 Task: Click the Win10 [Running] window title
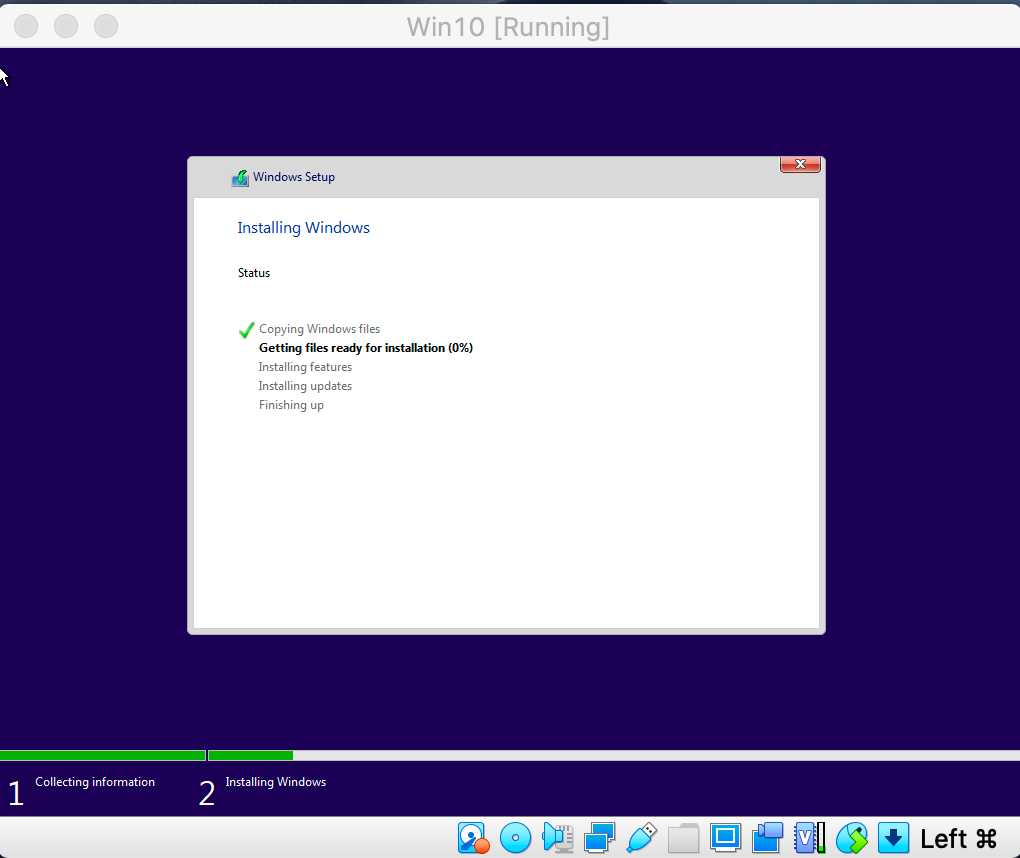coord(508,27)
